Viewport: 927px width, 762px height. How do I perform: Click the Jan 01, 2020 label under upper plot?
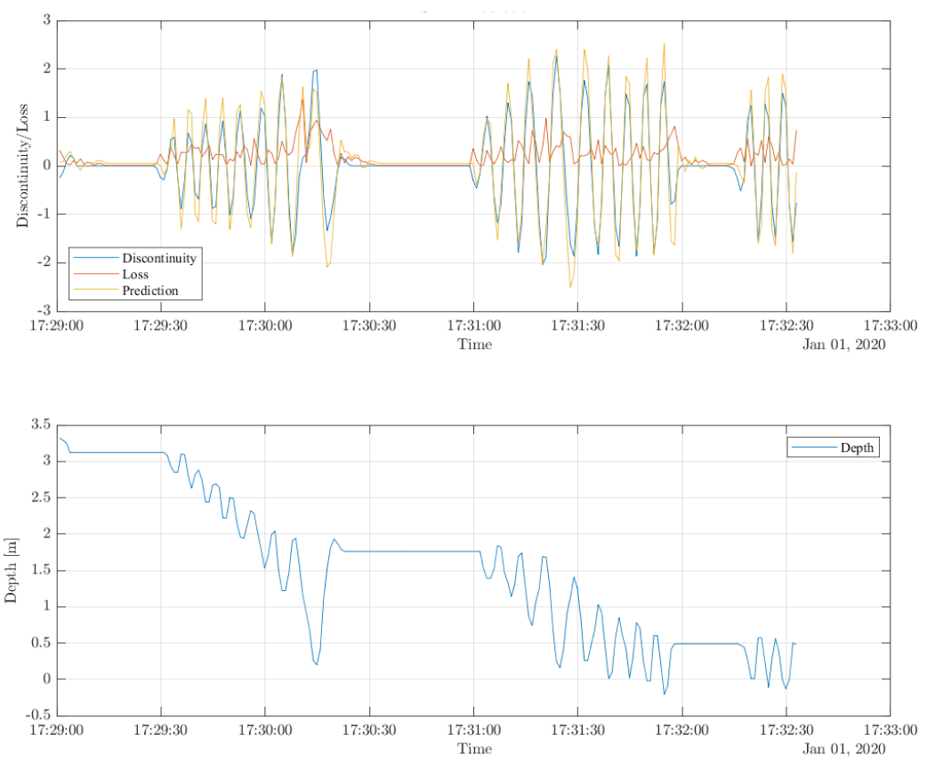(844, 345)
